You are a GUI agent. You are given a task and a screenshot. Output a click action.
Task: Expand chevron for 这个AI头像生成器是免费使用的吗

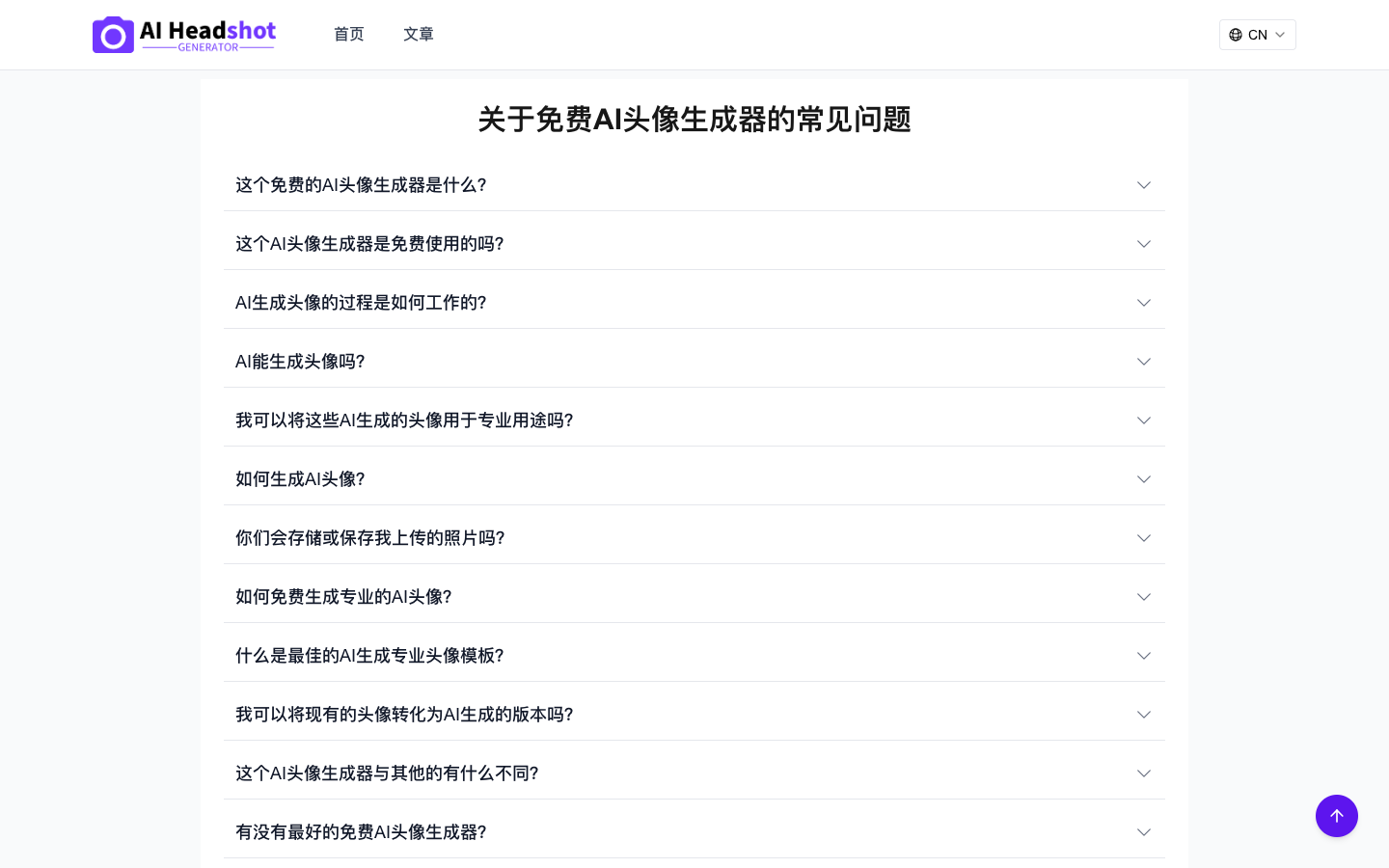click(1143, 244)
